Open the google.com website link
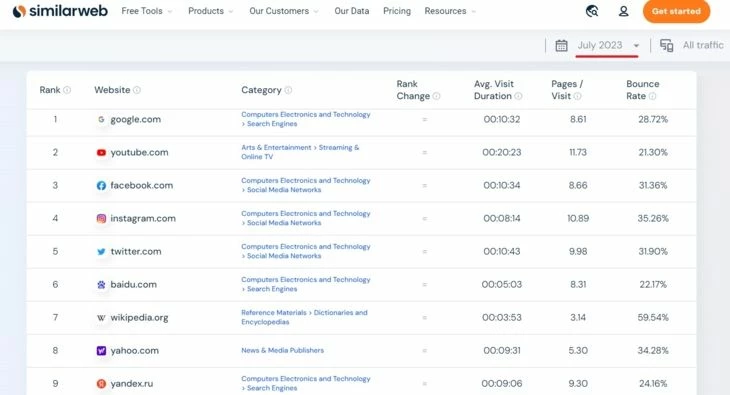 [135, 119]
